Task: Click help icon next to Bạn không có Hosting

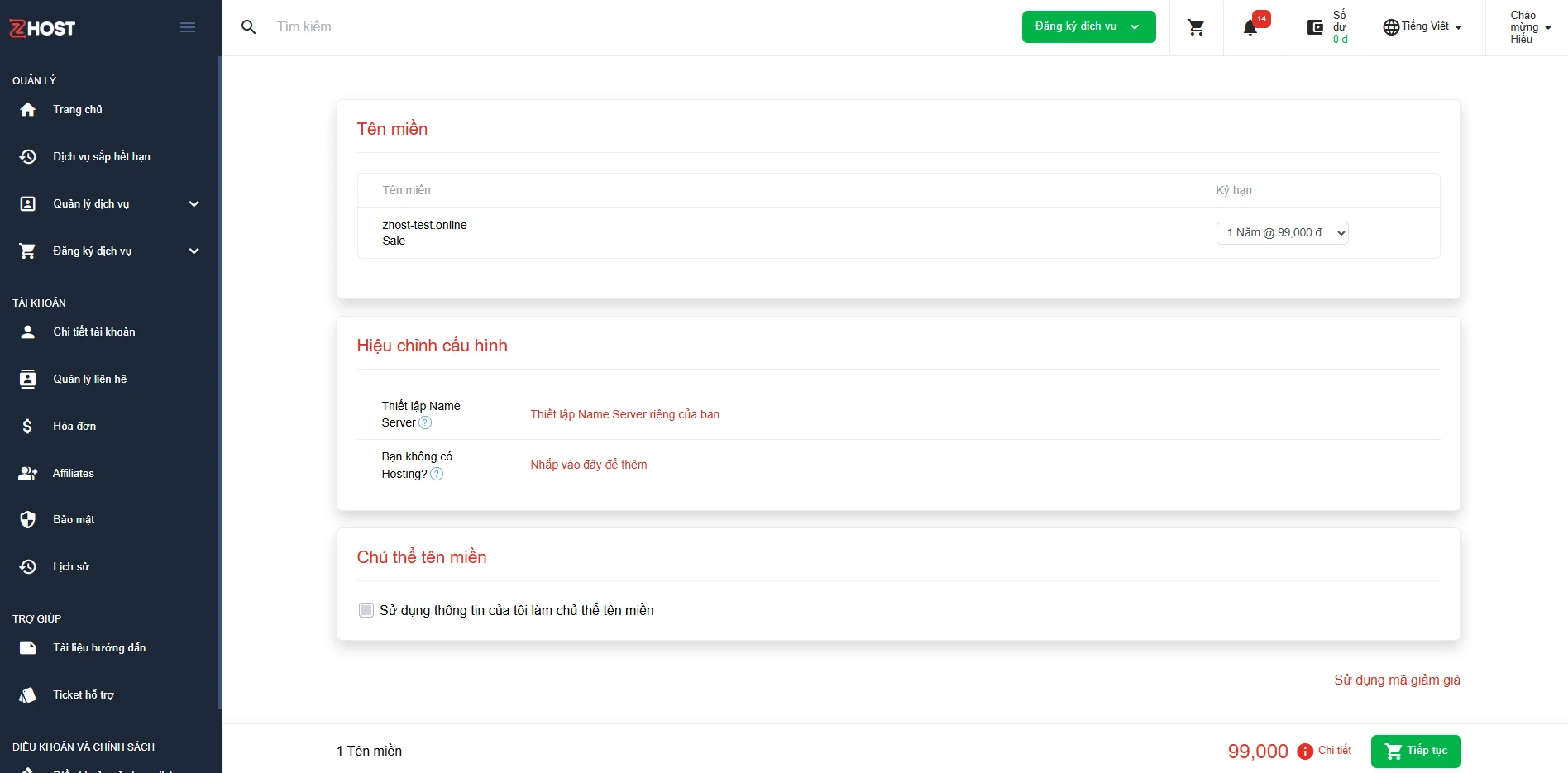Action: [437, 474]
